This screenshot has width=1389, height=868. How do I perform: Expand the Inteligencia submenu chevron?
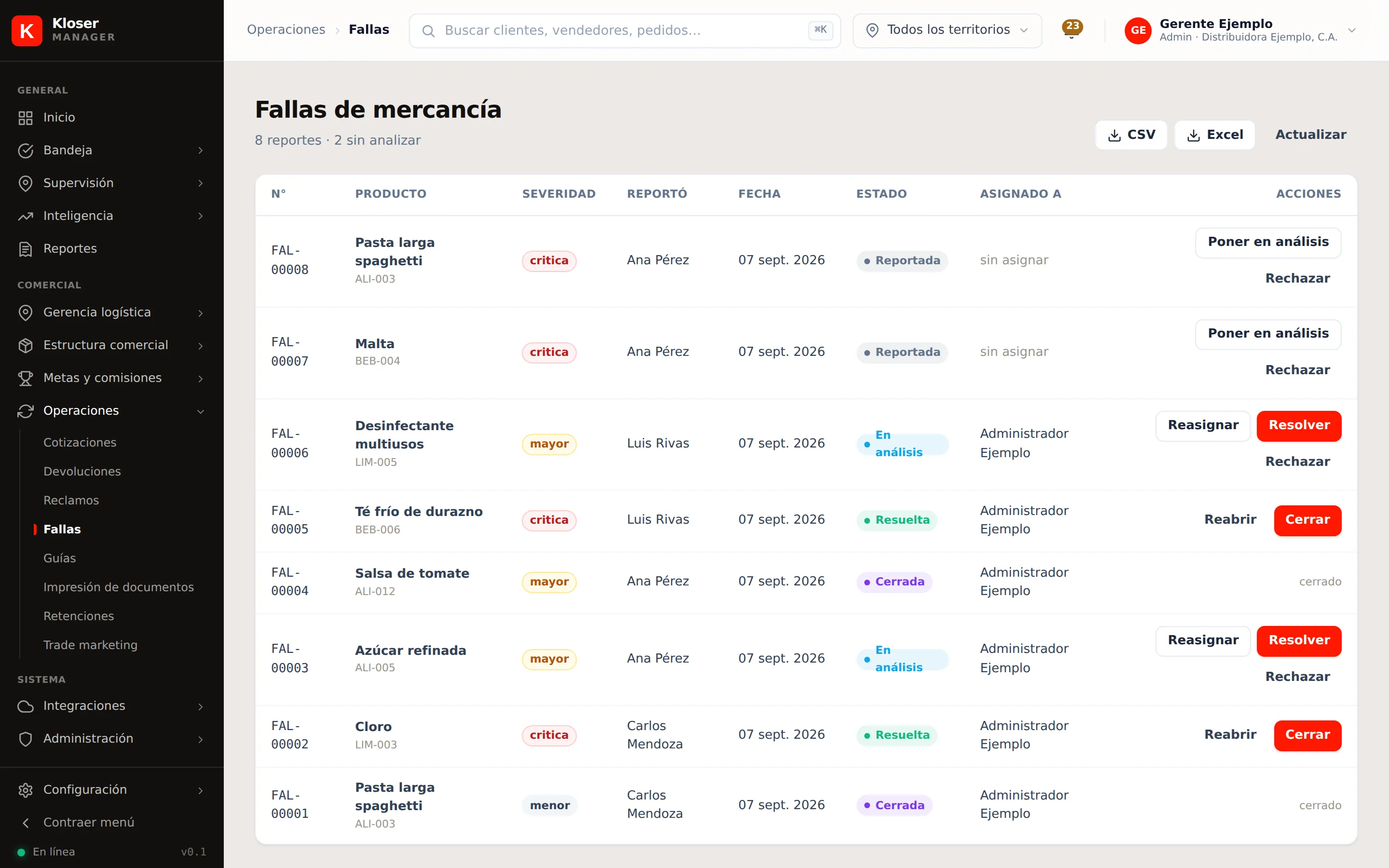200,216
